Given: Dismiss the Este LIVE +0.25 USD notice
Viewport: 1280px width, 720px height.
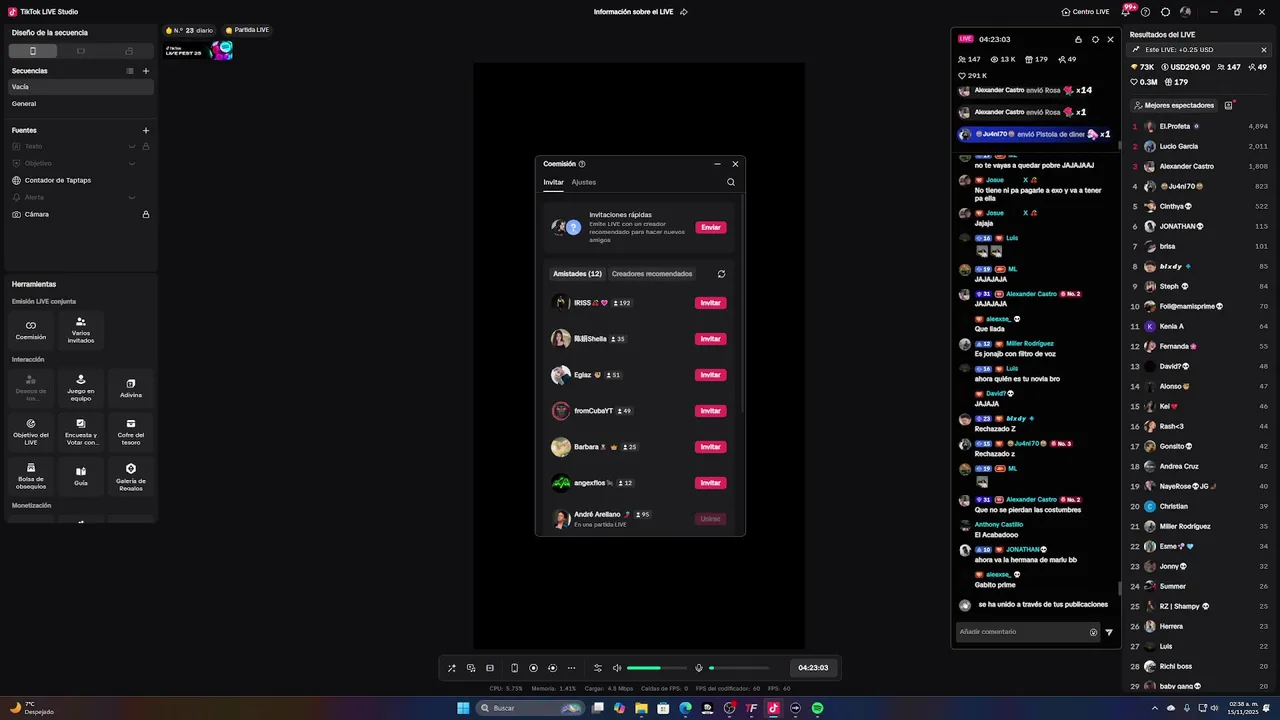Looking at the screenshot, I should click(1264, 49).
